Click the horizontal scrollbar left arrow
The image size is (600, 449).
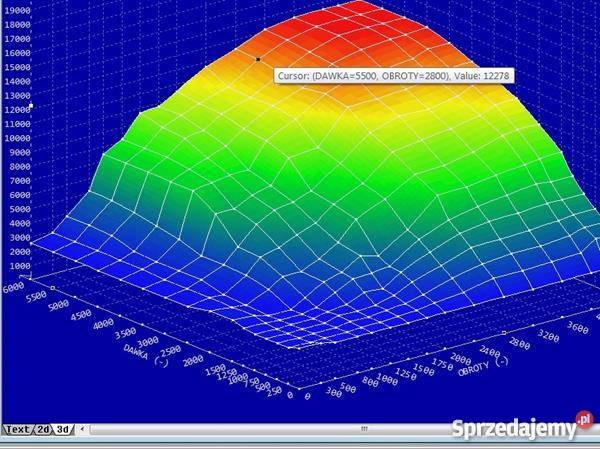pos(83,429)
